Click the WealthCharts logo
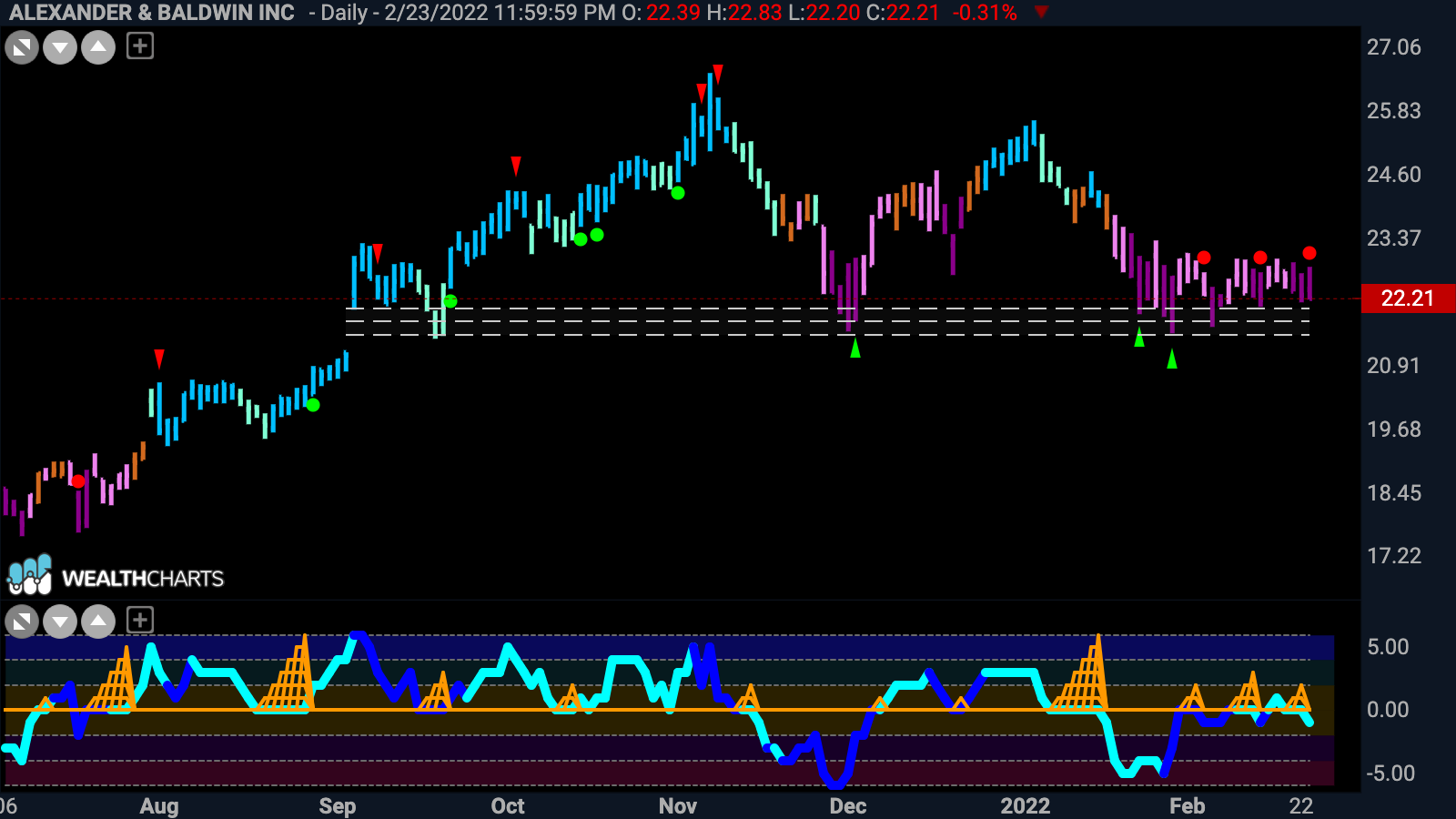The height and width of the screenshot is (819, 1456). (x=116, y=576)
